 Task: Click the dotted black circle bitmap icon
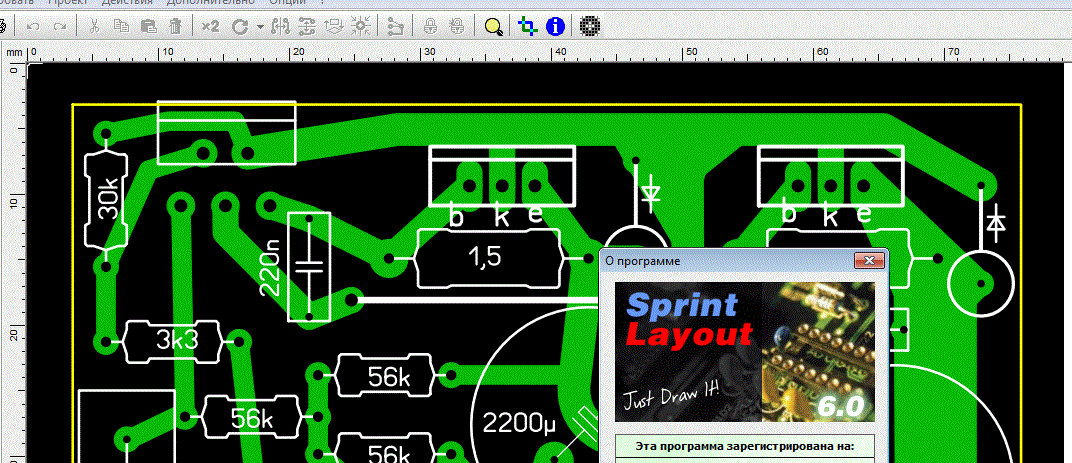click(590, 27)
